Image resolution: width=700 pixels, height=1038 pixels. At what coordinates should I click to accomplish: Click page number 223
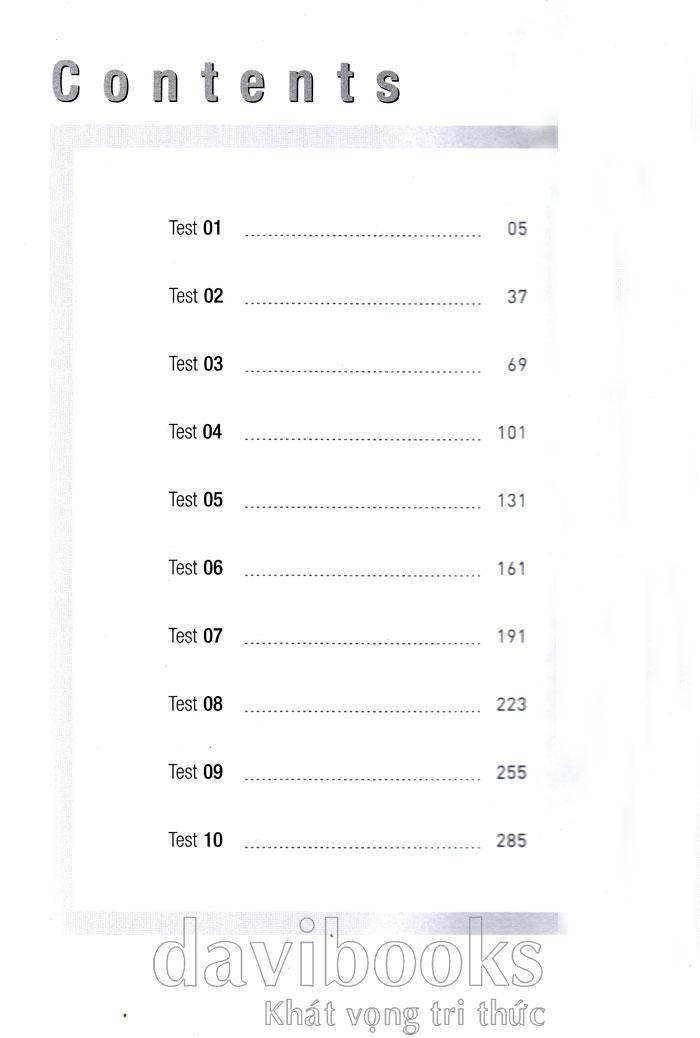511,705
